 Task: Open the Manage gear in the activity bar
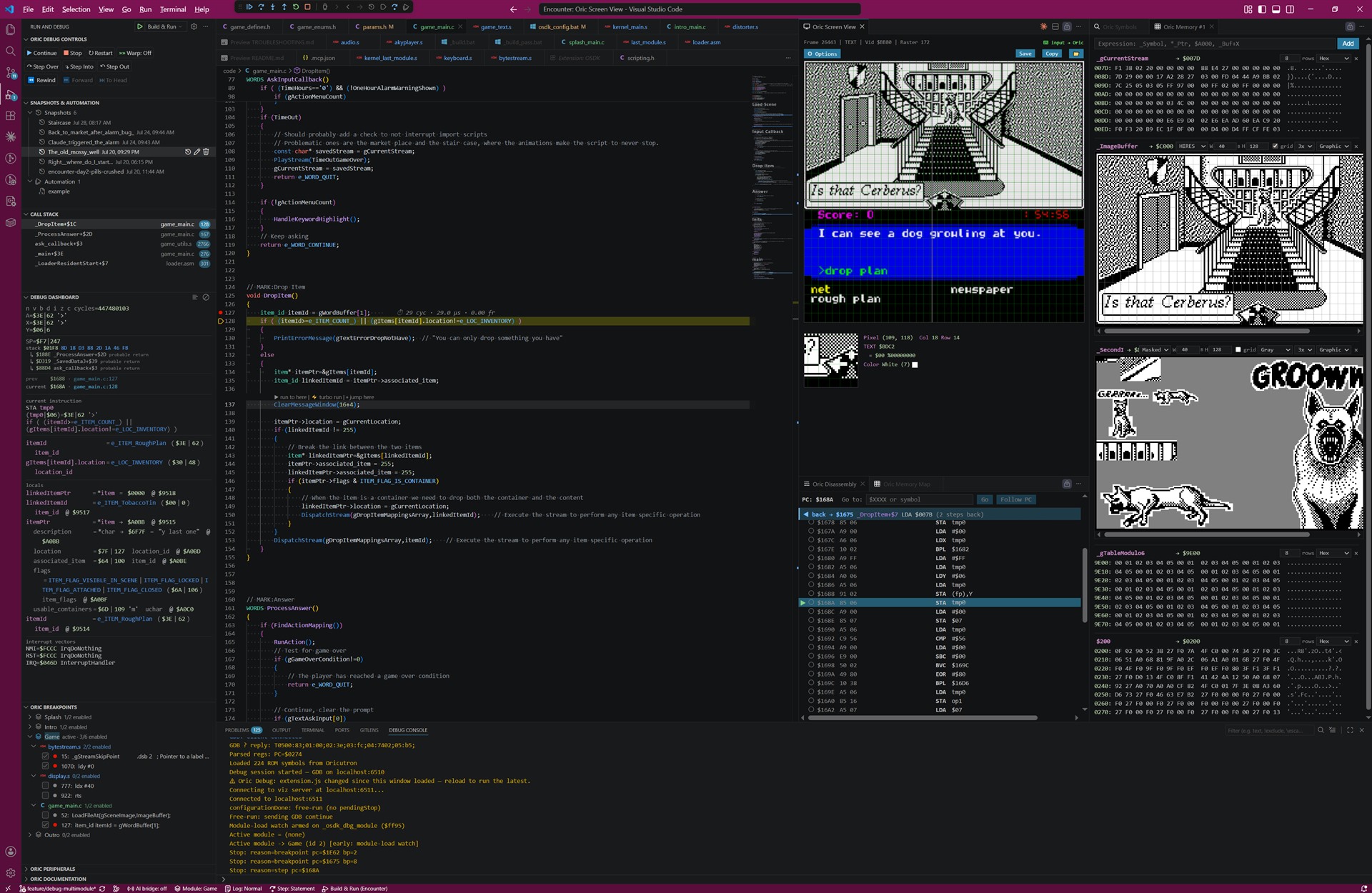(11, 872)
